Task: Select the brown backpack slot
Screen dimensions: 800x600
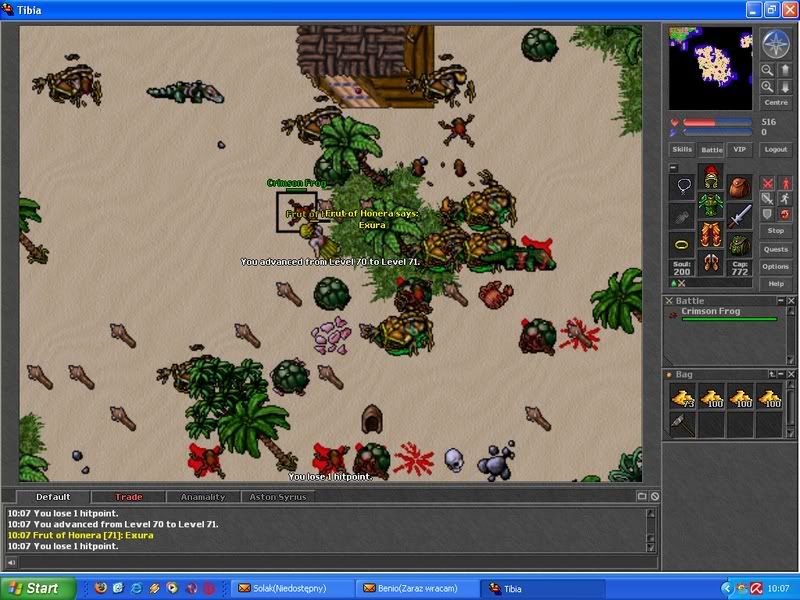Action: pos(739,187)
